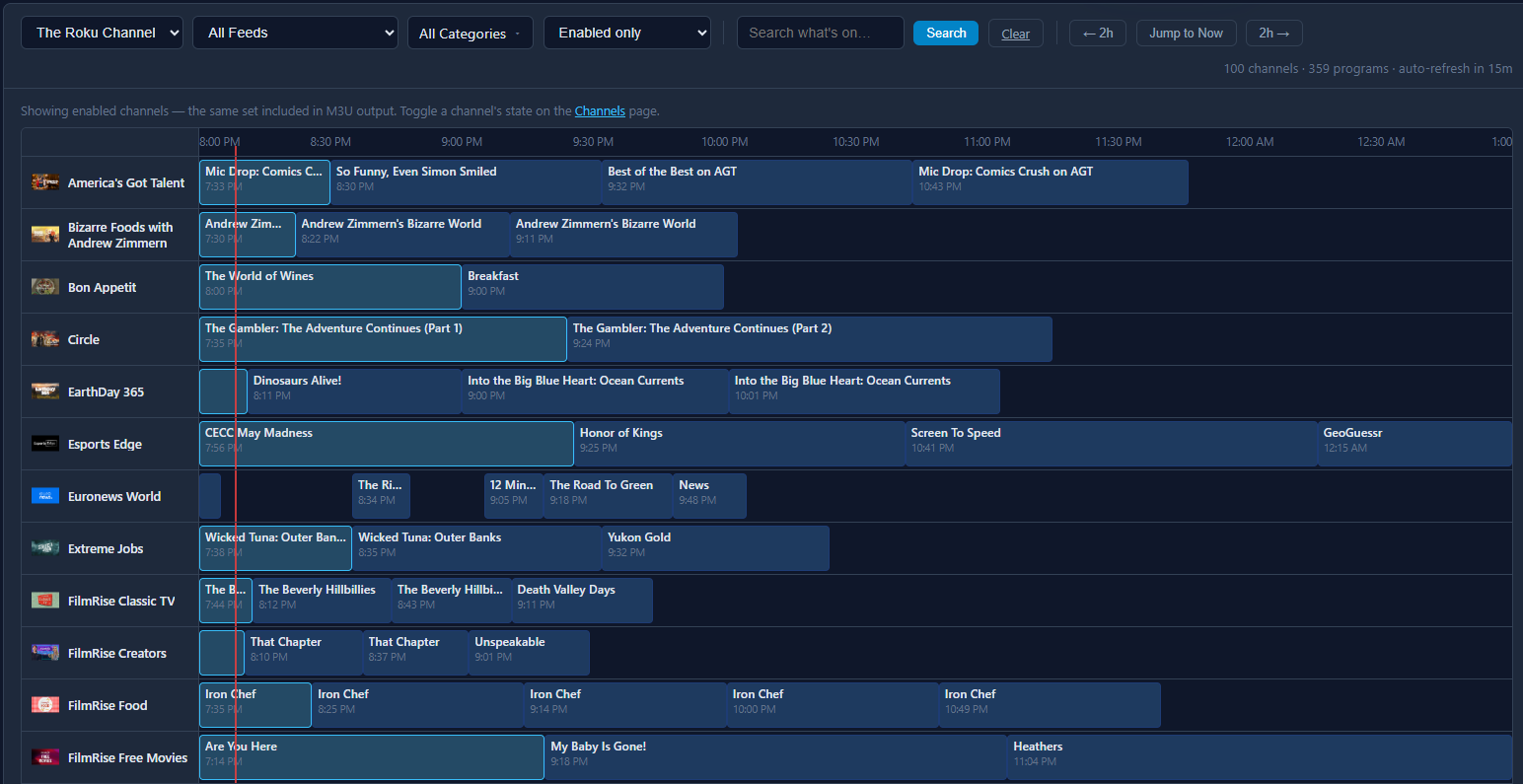1523x784 pixels.
Task: Click the Extreme Jobs channel logo
Action: 45,548
